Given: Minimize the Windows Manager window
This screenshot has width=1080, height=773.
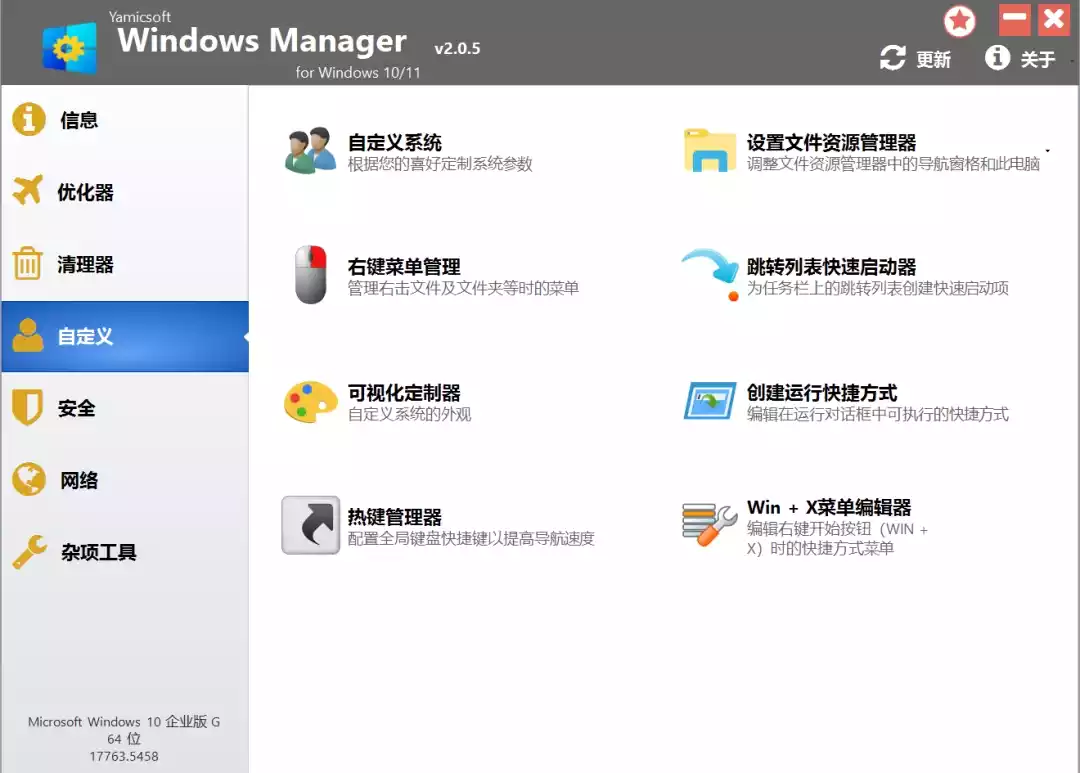Looking at the screenshot, I should pos(1015,19).
